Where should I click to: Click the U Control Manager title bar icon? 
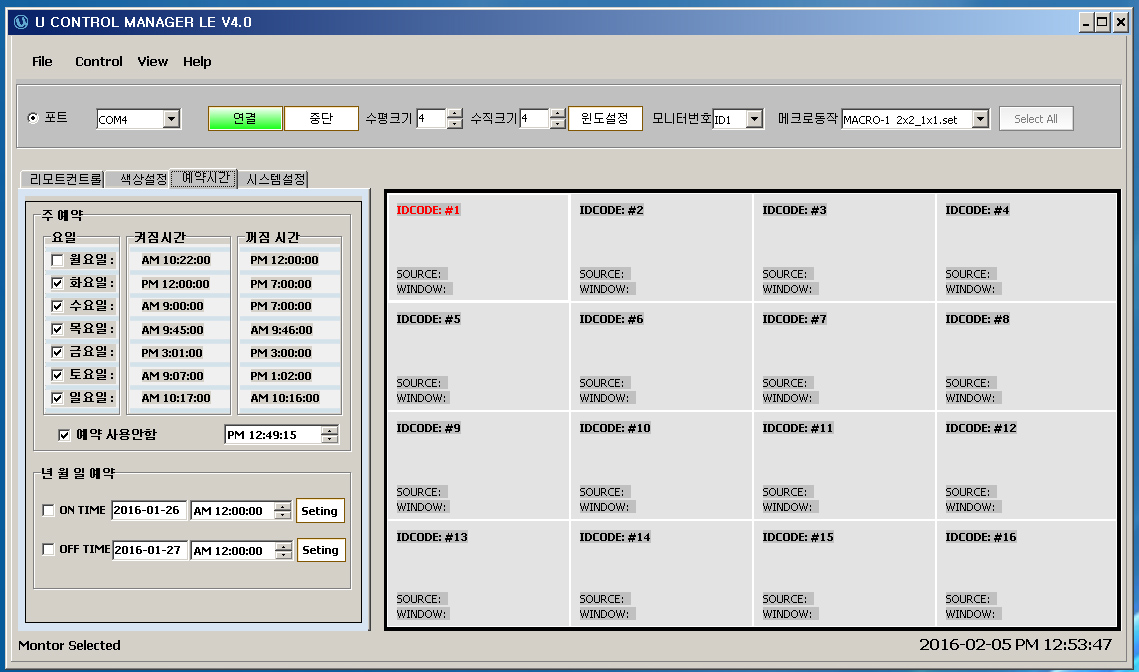21,22
